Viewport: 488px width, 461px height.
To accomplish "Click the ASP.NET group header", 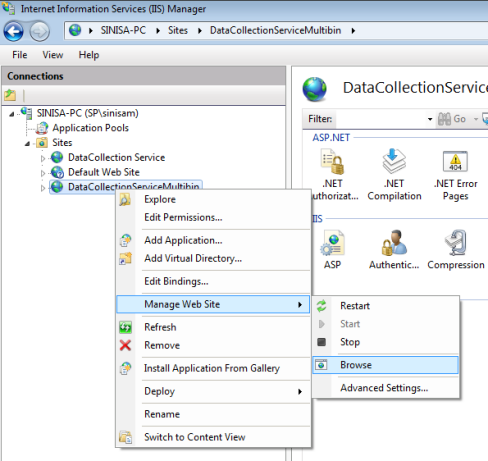I will [331, 138].
